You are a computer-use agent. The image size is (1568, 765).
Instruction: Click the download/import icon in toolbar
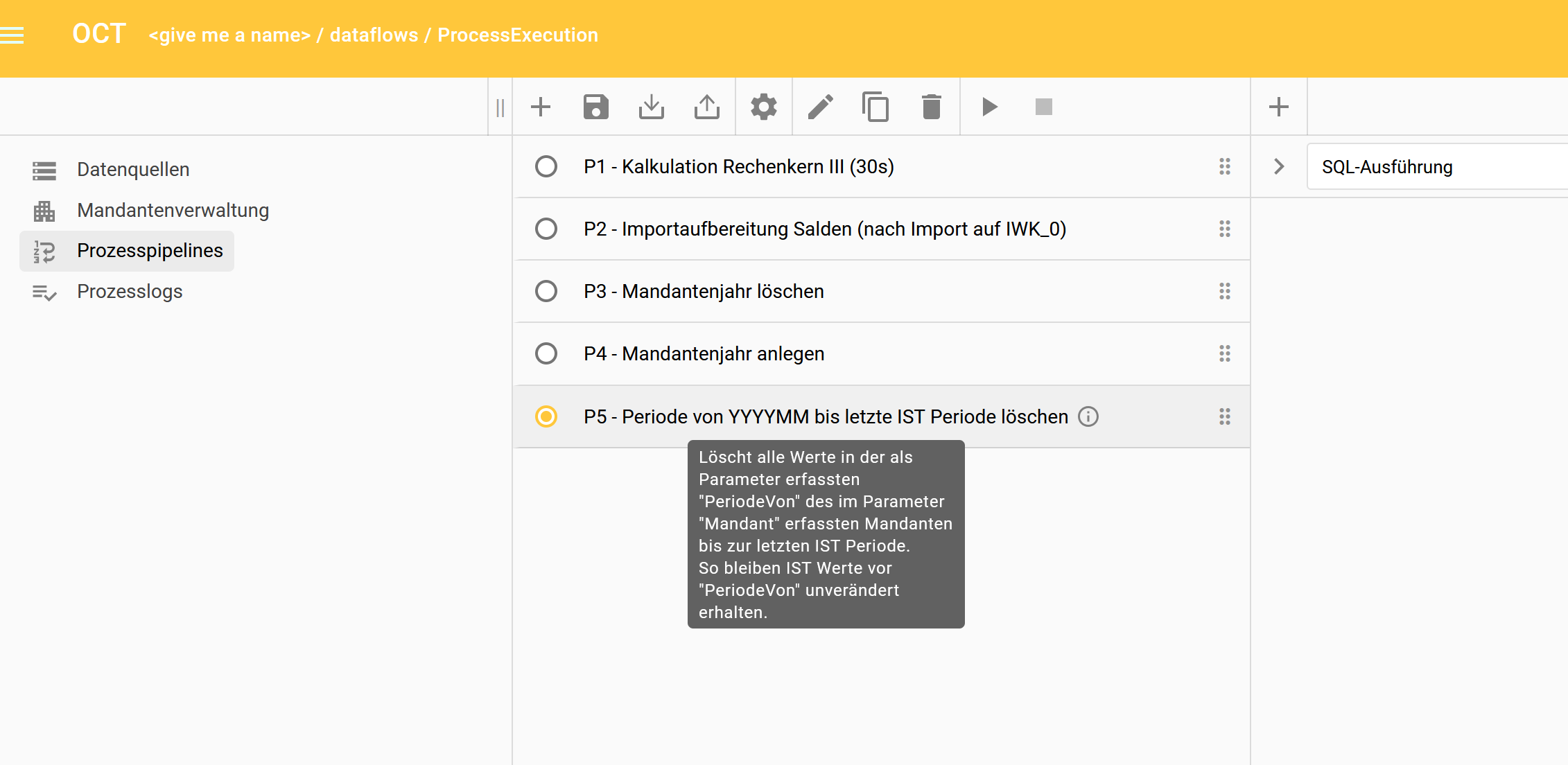click(651, 107)
